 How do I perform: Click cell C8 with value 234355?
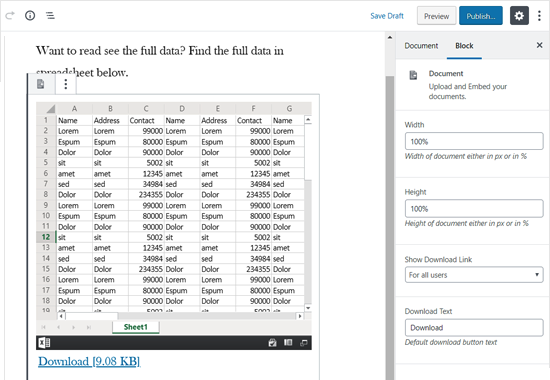(x=146, y=194)
